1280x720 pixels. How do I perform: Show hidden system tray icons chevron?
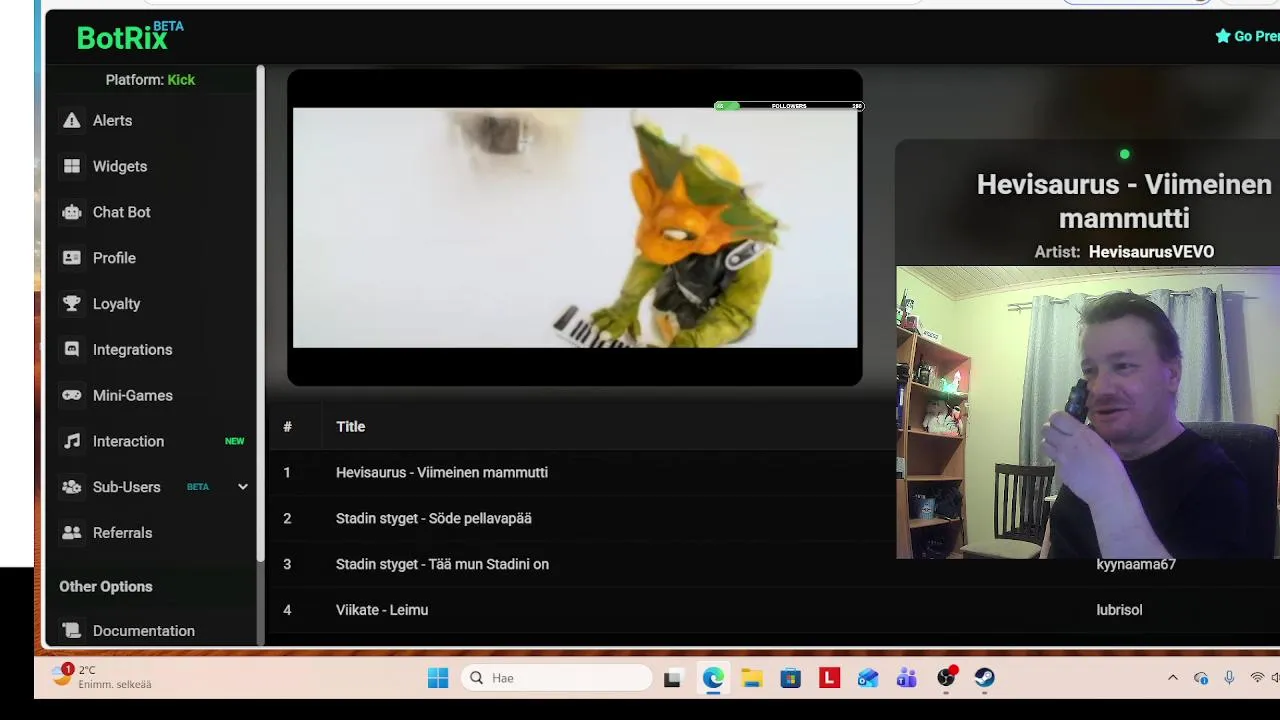1173,678
